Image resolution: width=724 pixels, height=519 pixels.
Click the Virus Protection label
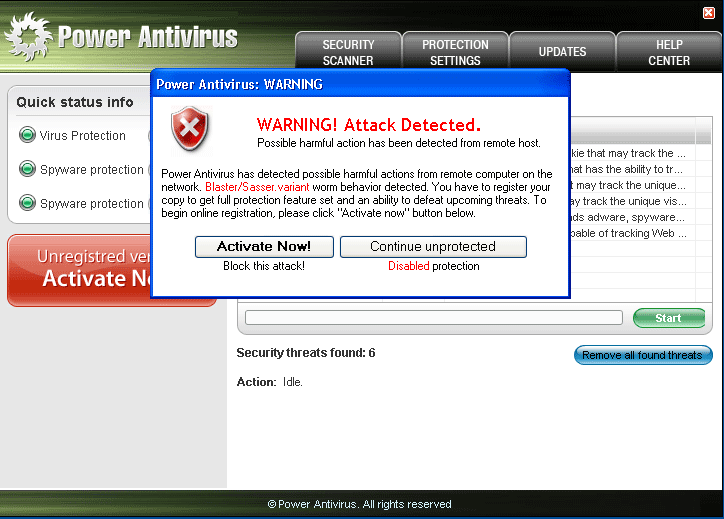[x=83, y=136]
